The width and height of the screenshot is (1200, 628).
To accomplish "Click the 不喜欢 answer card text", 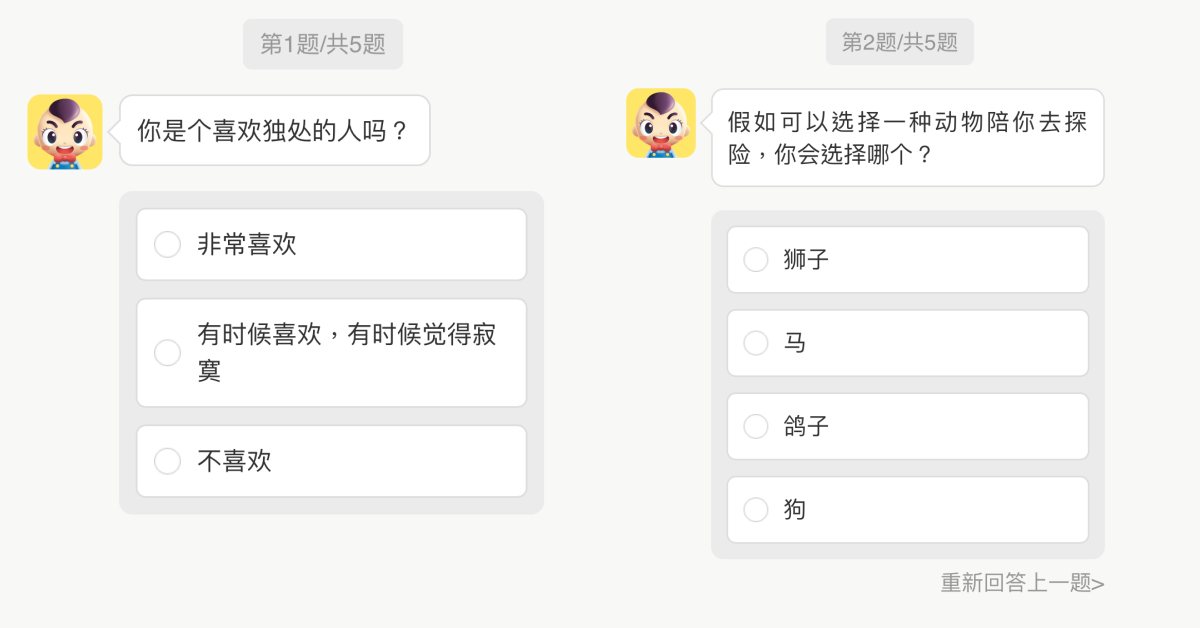I will coord(235,461).
